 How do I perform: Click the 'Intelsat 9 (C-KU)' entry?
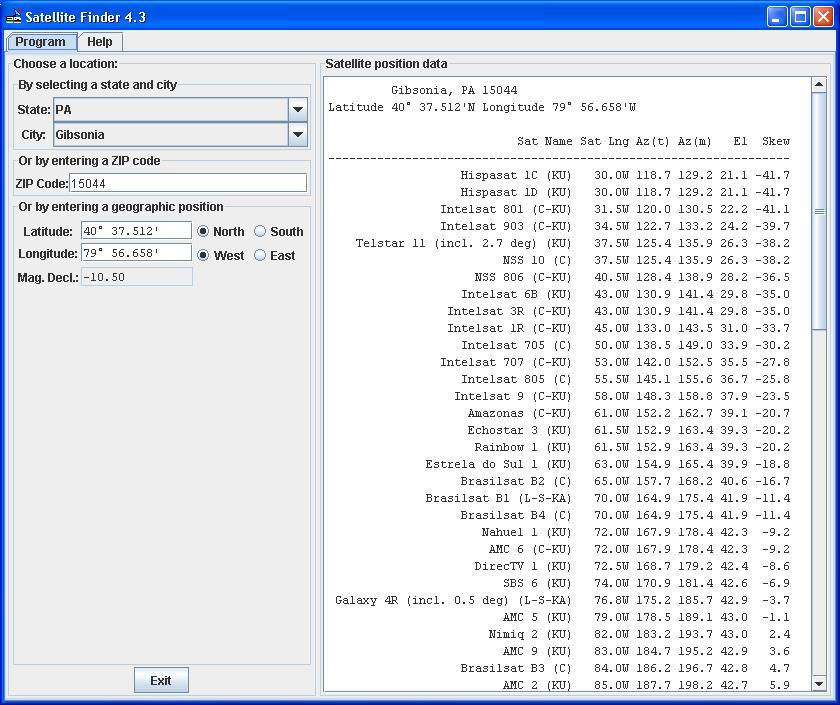(x=513, y=396)
